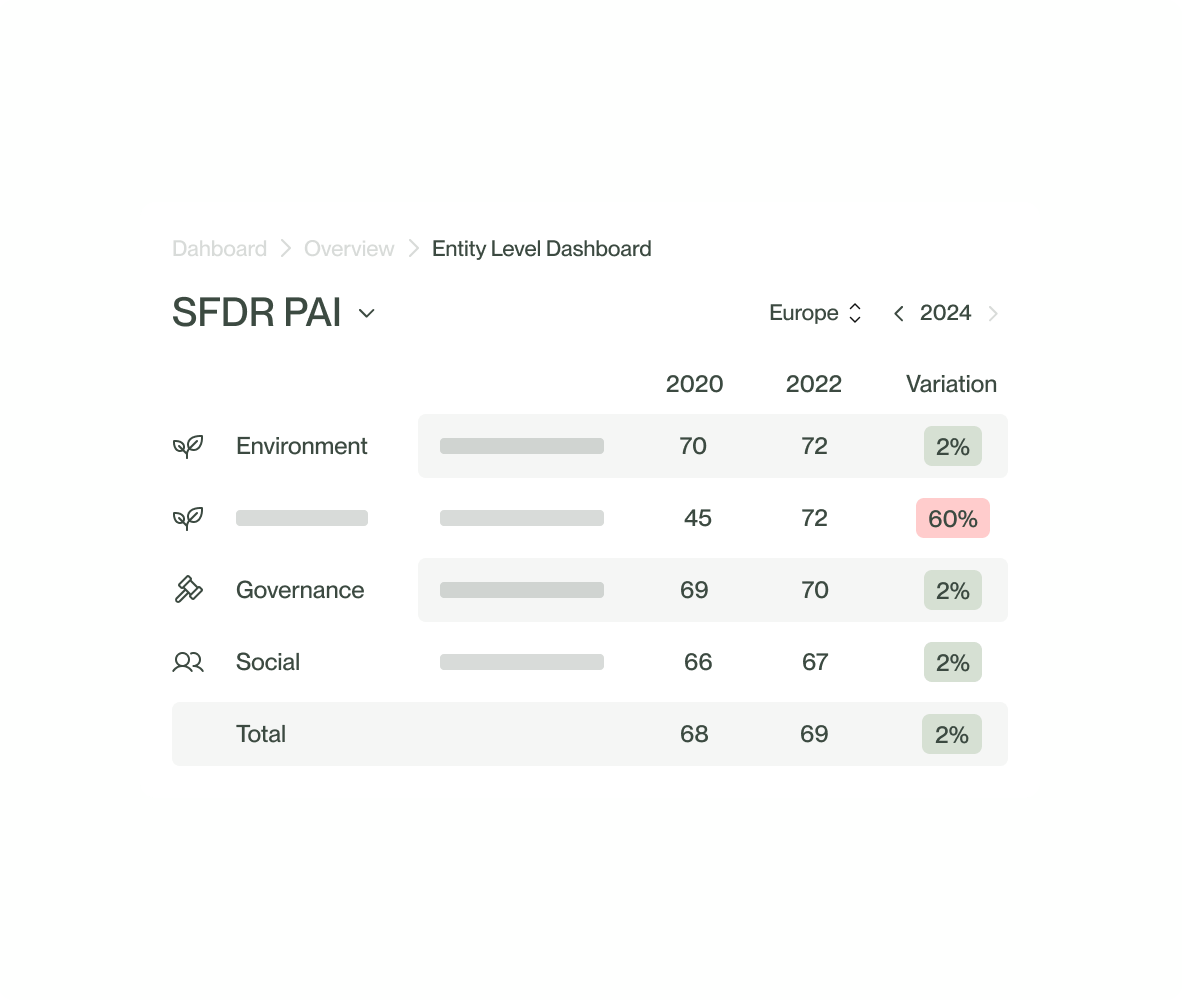Click the Variation column header
Screen dimensions: 1184x1000
click(x=951, y=384)
